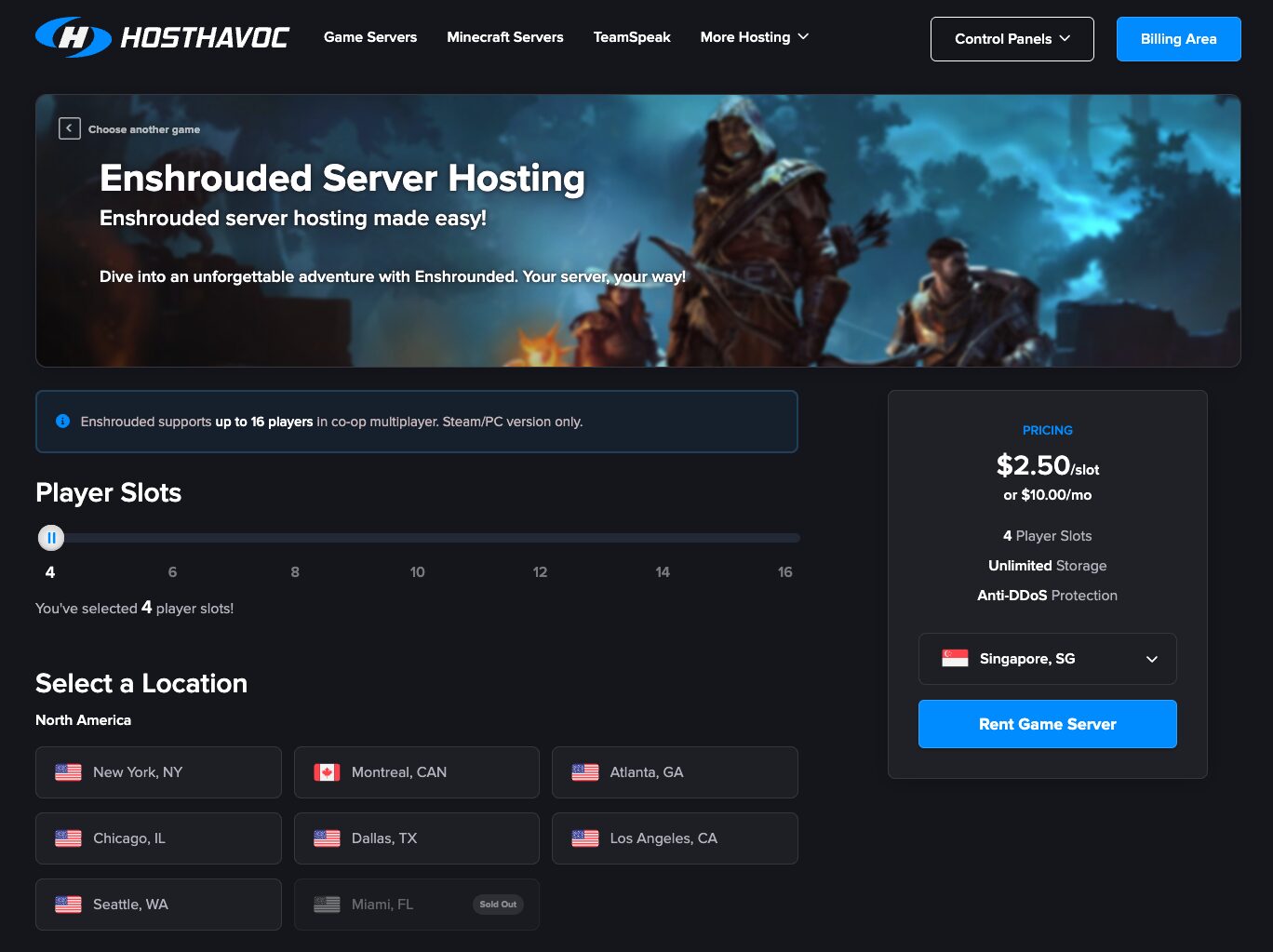Click 'Unlimited Storage' feature text
The width and height of the screenshot is (1273, 952).
click(1048, 566)
